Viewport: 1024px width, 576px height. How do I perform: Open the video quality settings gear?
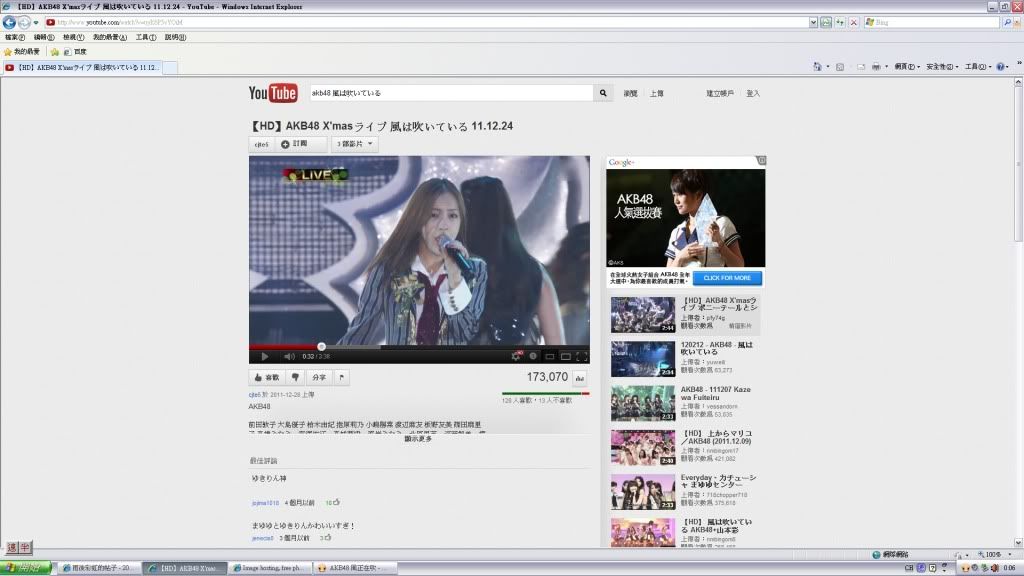coord(517,356)
